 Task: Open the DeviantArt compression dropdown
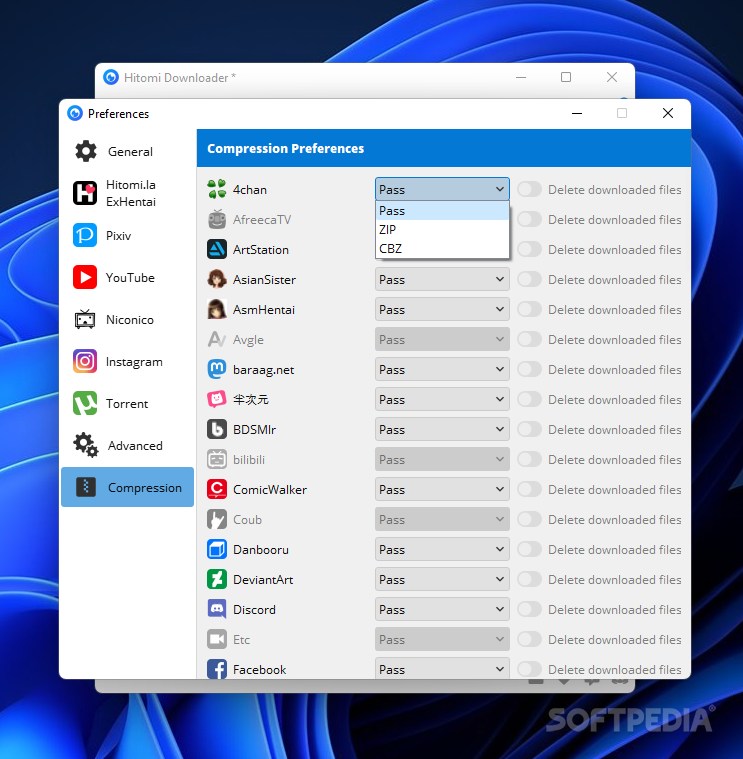click(442, 579)
